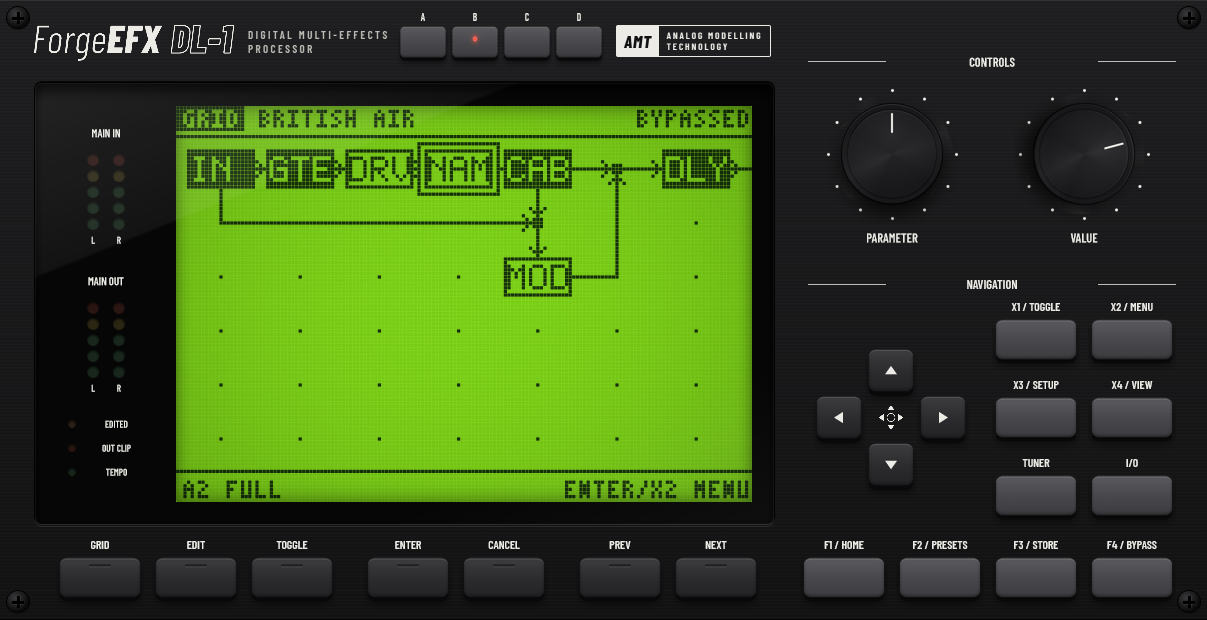Screen dimensions: 1207x620
Task: Click the ENTER/X2 MENU hint on display
Action: [x=656, y=490]
